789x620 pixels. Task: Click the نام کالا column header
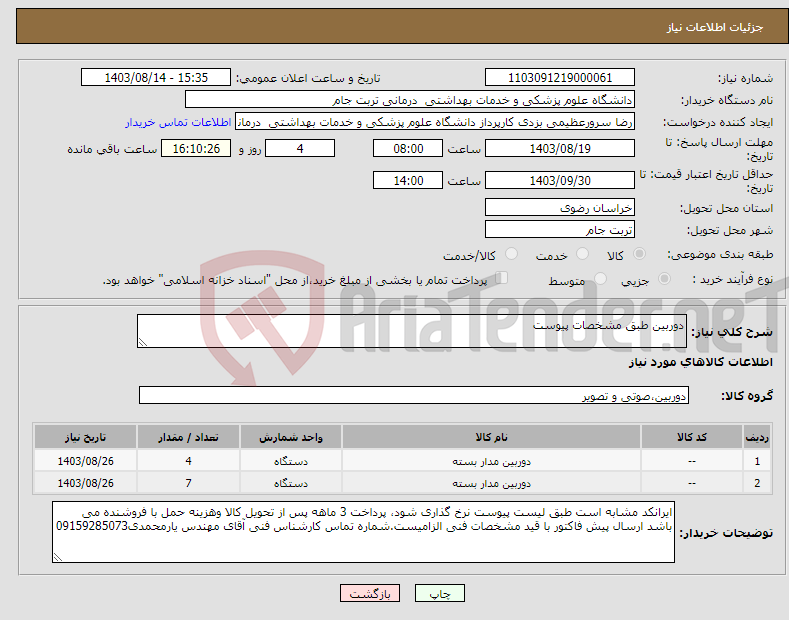pyautogui.click(x=491, y=437)
